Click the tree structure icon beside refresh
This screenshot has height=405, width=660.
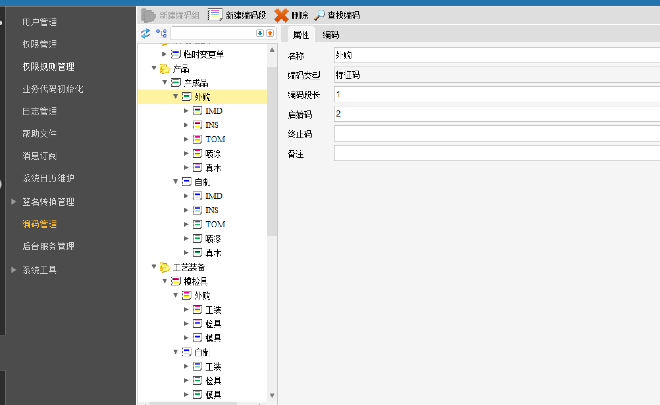(161, 34)
